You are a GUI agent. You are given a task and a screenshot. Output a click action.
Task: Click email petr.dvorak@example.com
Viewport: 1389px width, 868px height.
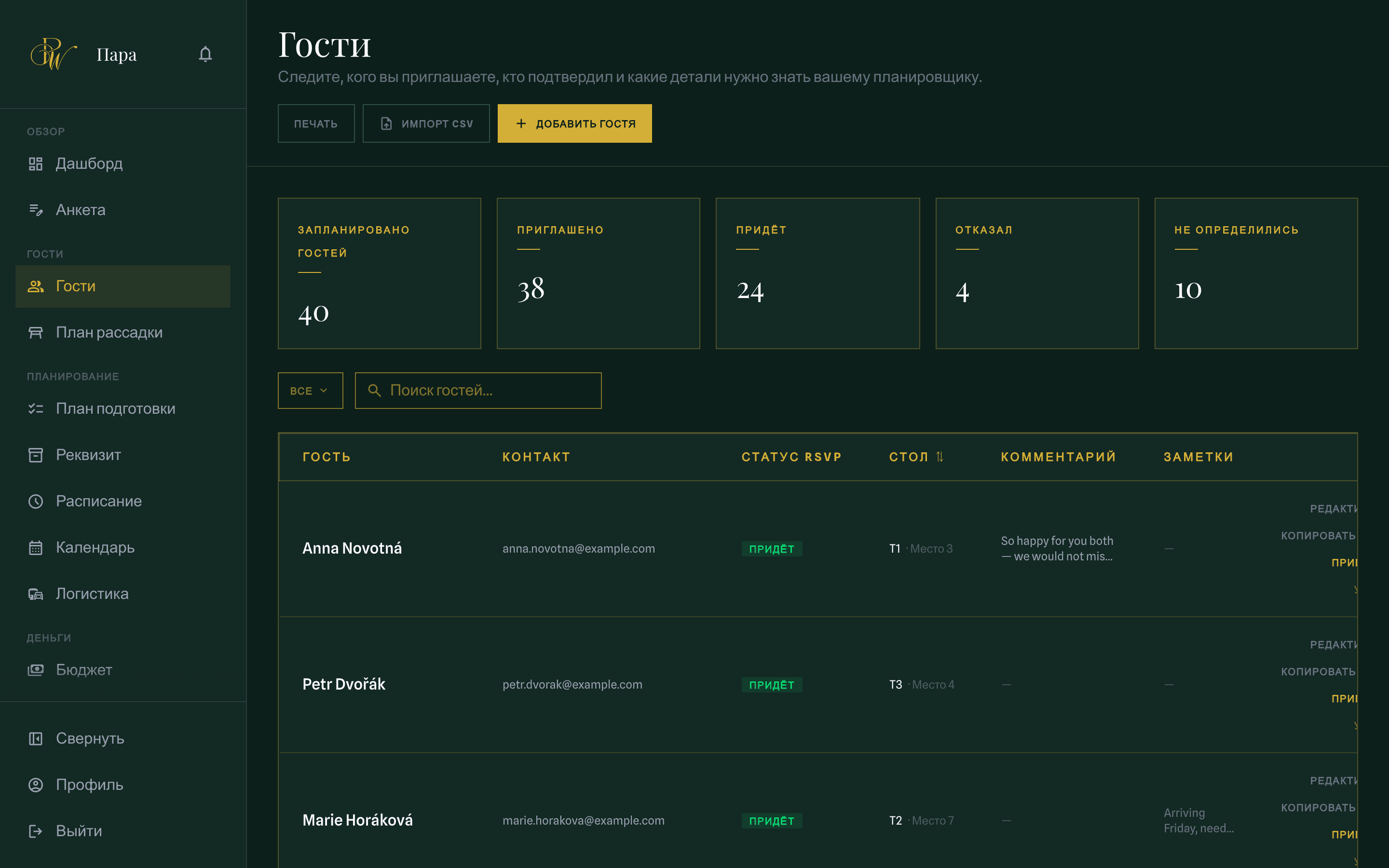pyautogui.click(x=572, y=684)
